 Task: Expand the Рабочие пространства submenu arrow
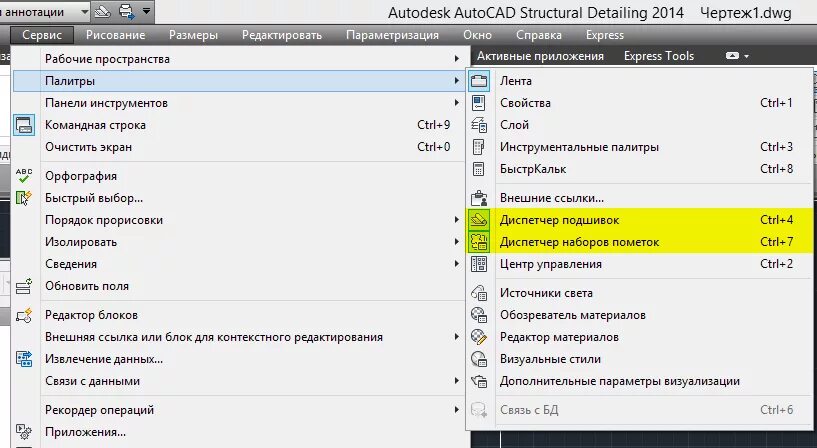click(x=456, y=59)
